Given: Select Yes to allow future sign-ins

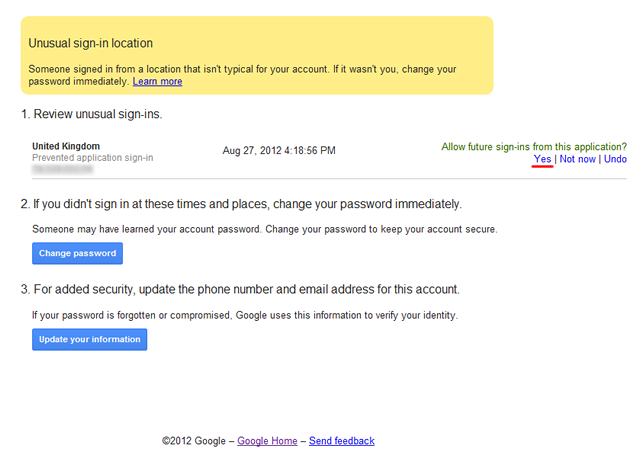Looking at the screenshot, I should [542, 159].
